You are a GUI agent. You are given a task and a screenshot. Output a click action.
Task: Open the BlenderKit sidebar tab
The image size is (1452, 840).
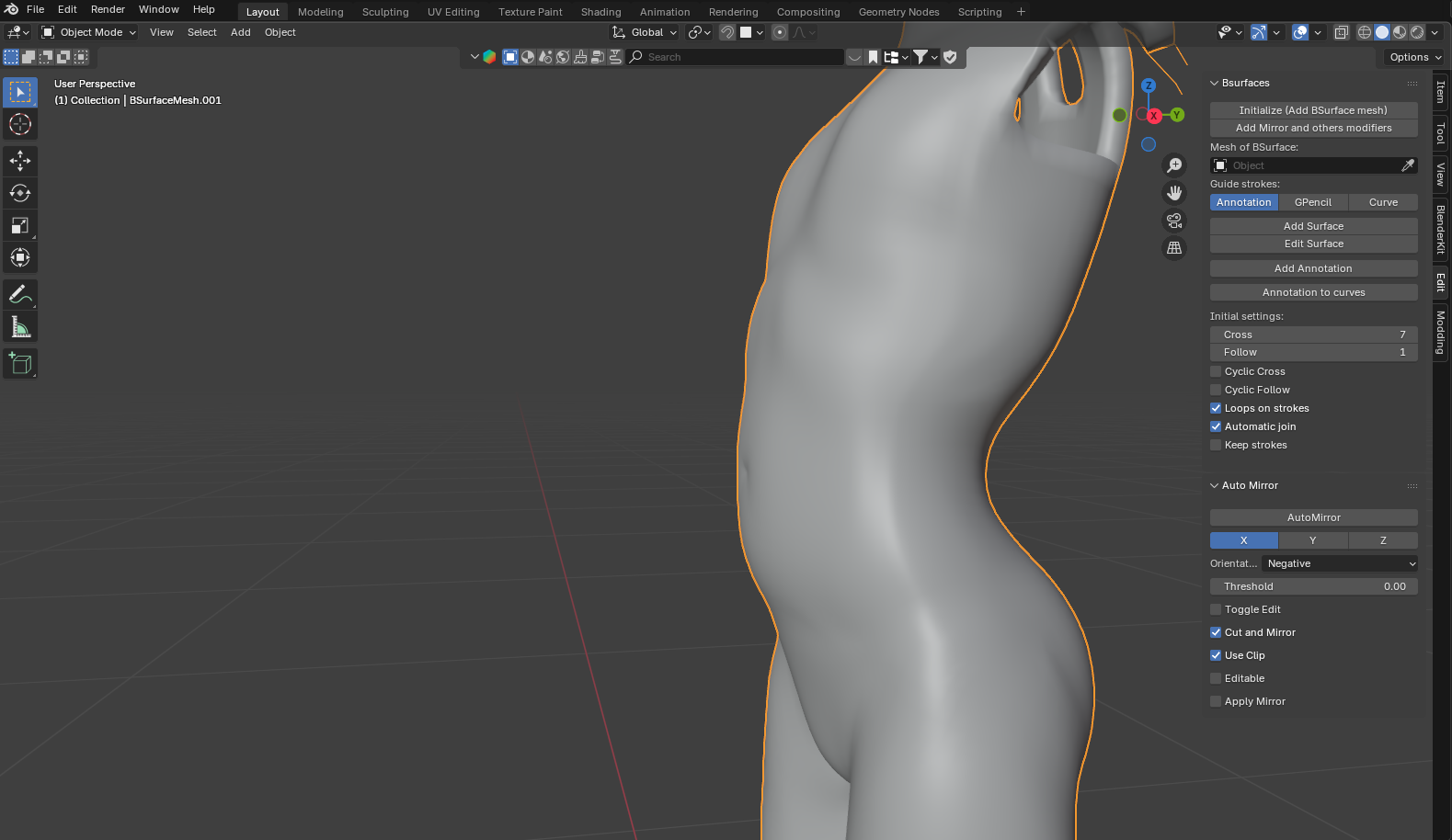pos(1441,229)
